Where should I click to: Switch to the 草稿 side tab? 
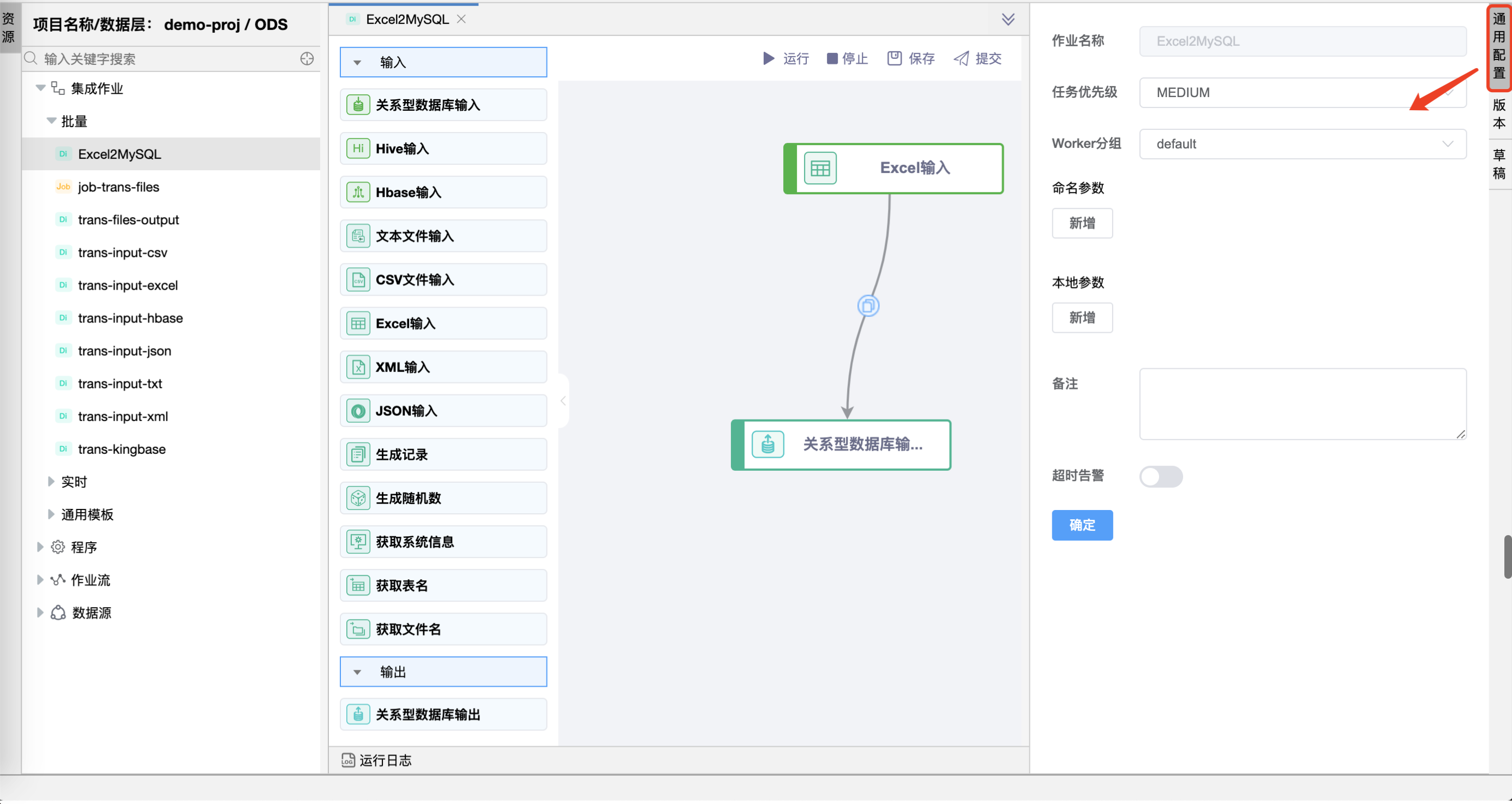(x=1498, y=164)
